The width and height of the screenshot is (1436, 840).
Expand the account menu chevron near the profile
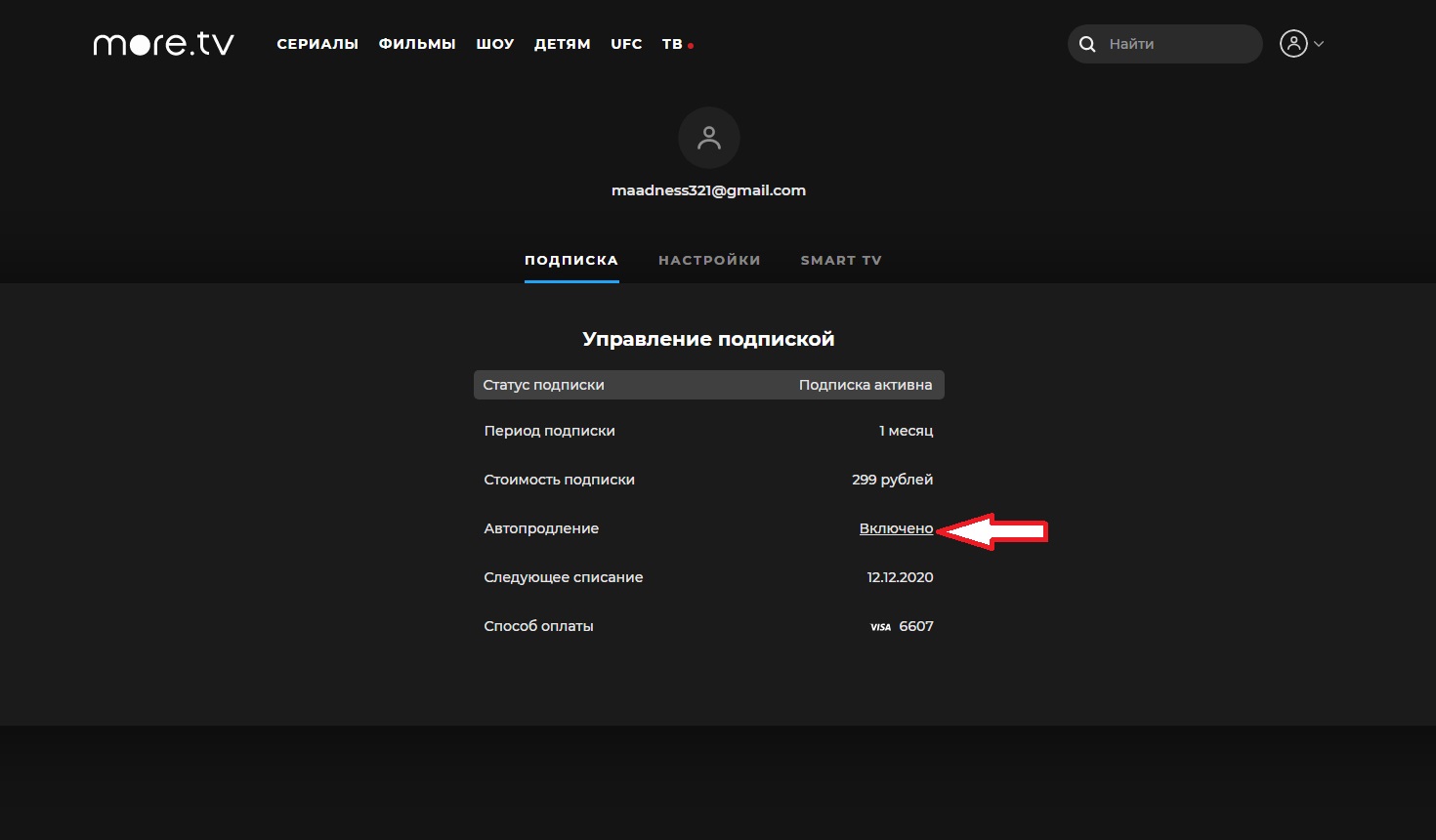click(x=1318, y=43)
